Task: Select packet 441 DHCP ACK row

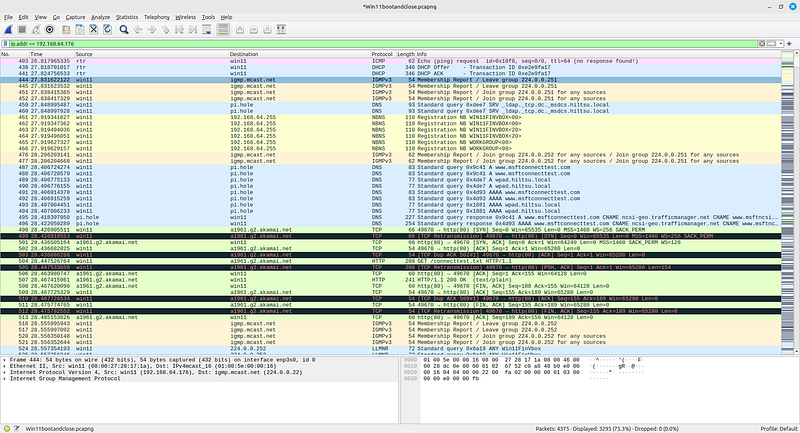Action: [x=390, y=73]
